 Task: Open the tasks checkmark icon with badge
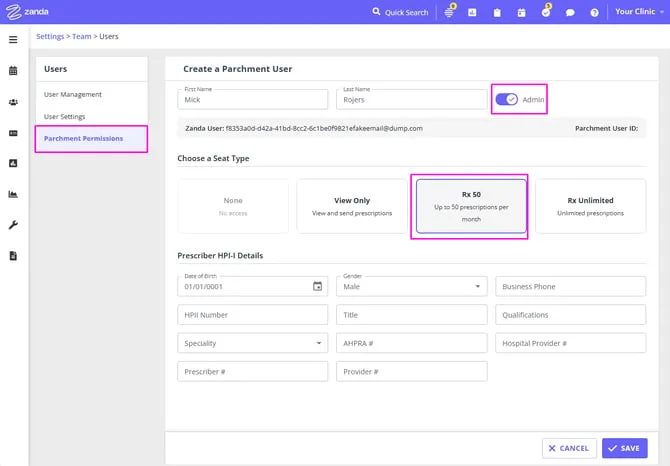click(546, 12)
